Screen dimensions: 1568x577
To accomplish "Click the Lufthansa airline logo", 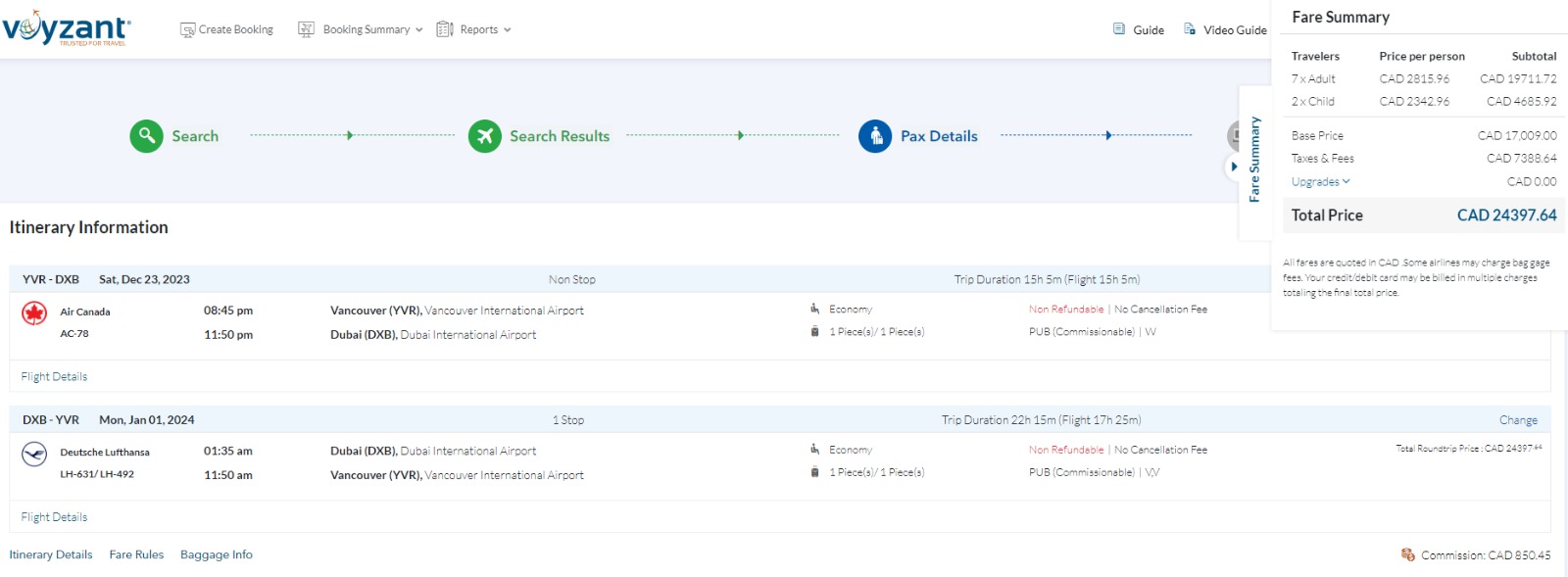I will coord(34,455).
